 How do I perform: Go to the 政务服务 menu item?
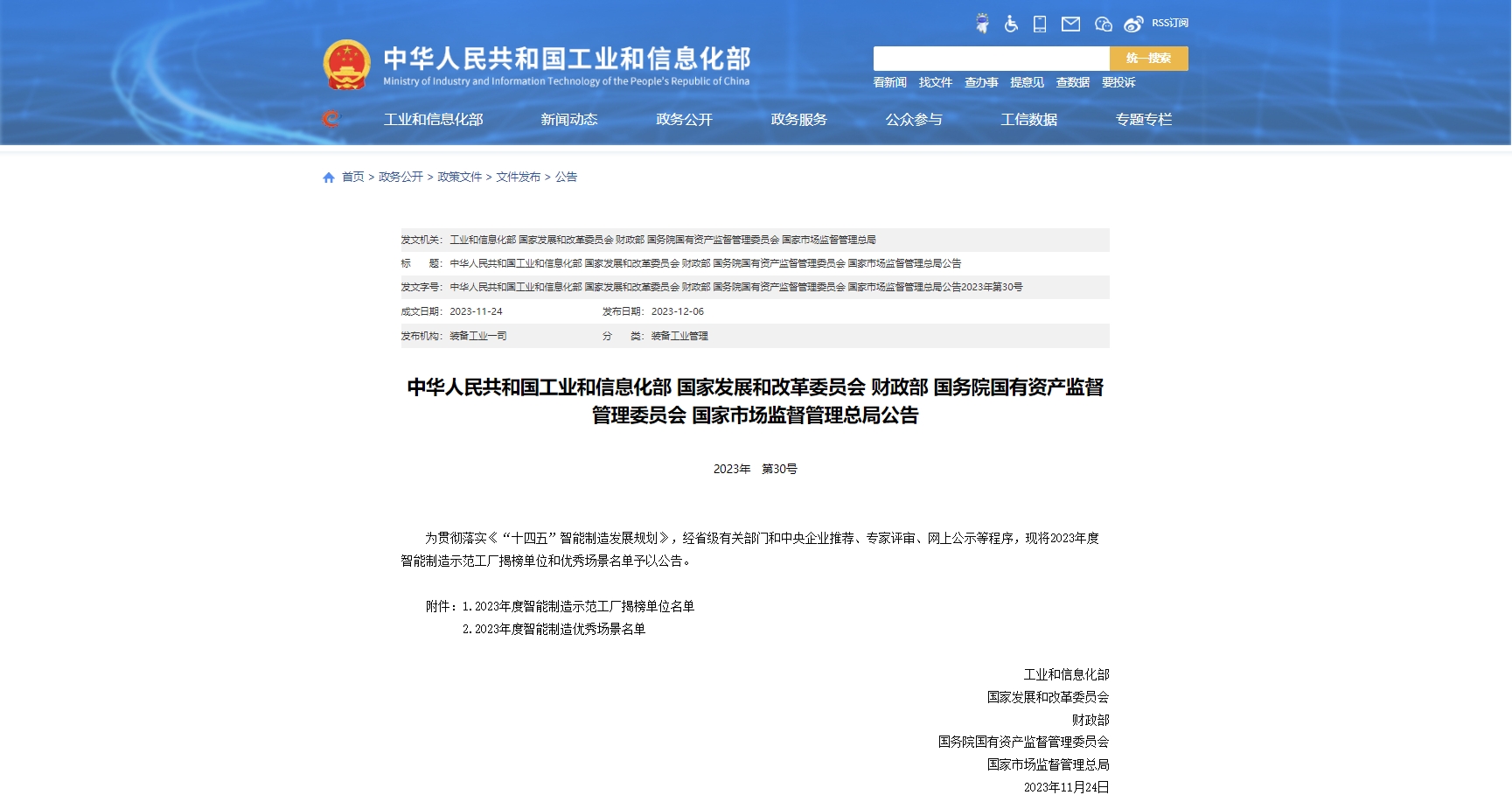798,120
